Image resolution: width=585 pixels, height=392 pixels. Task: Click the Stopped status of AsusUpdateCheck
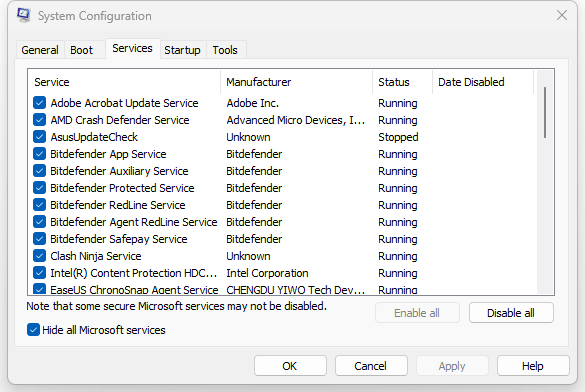(x=398, y=137)
